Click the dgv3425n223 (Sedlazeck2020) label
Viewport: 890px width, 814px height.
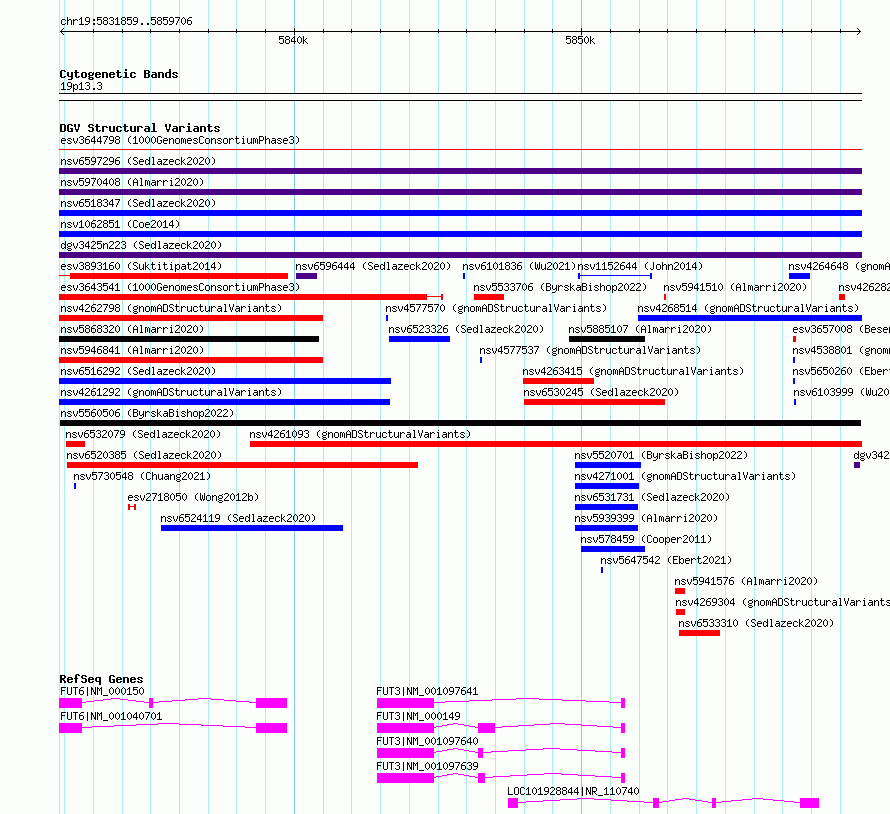point(141,245)
